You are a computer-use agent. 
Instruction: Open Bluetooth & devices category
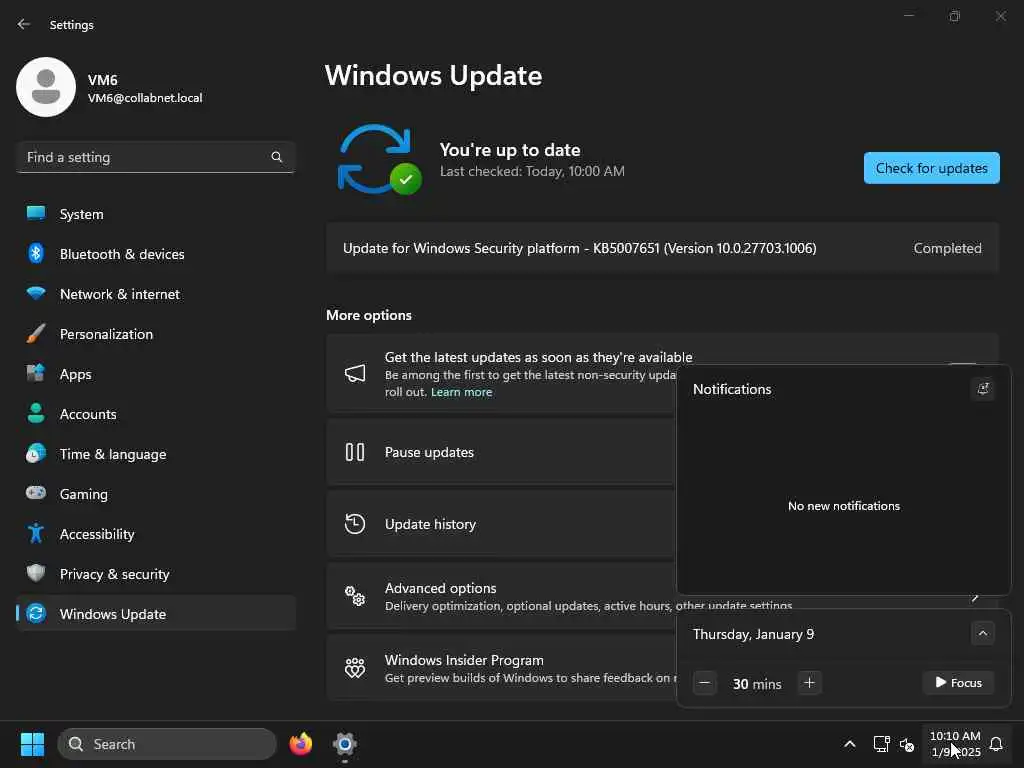[x=155, y=254]
